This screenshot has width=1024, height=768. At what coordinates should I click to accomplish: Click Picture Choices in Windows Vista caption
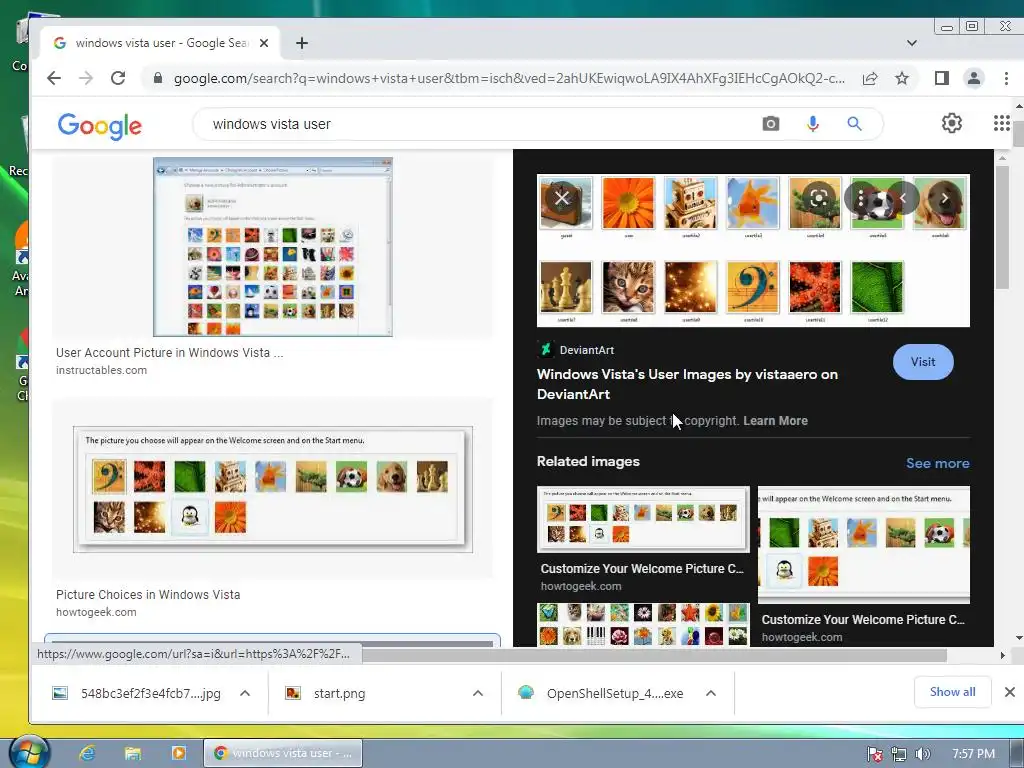coord(148,594)
